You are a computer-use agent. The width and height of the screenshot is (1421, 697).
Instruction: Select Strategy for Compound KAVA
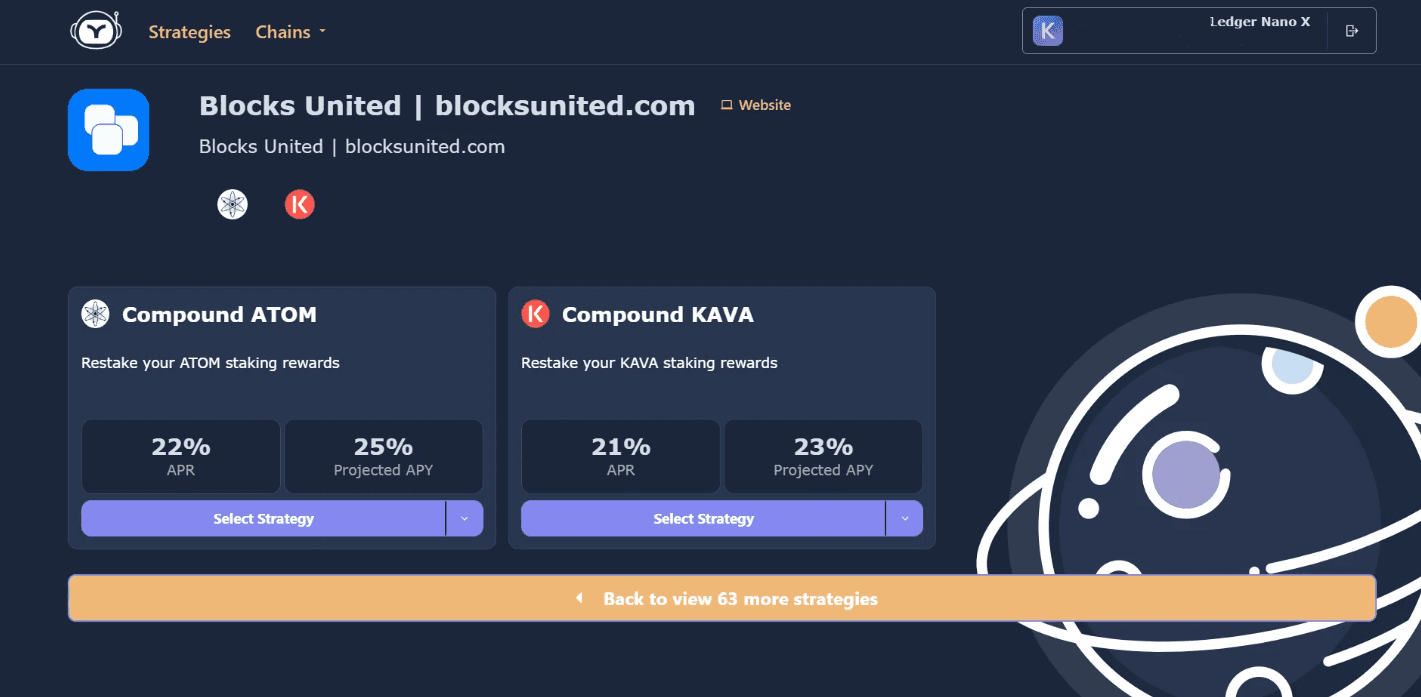[x=703, y=518]
